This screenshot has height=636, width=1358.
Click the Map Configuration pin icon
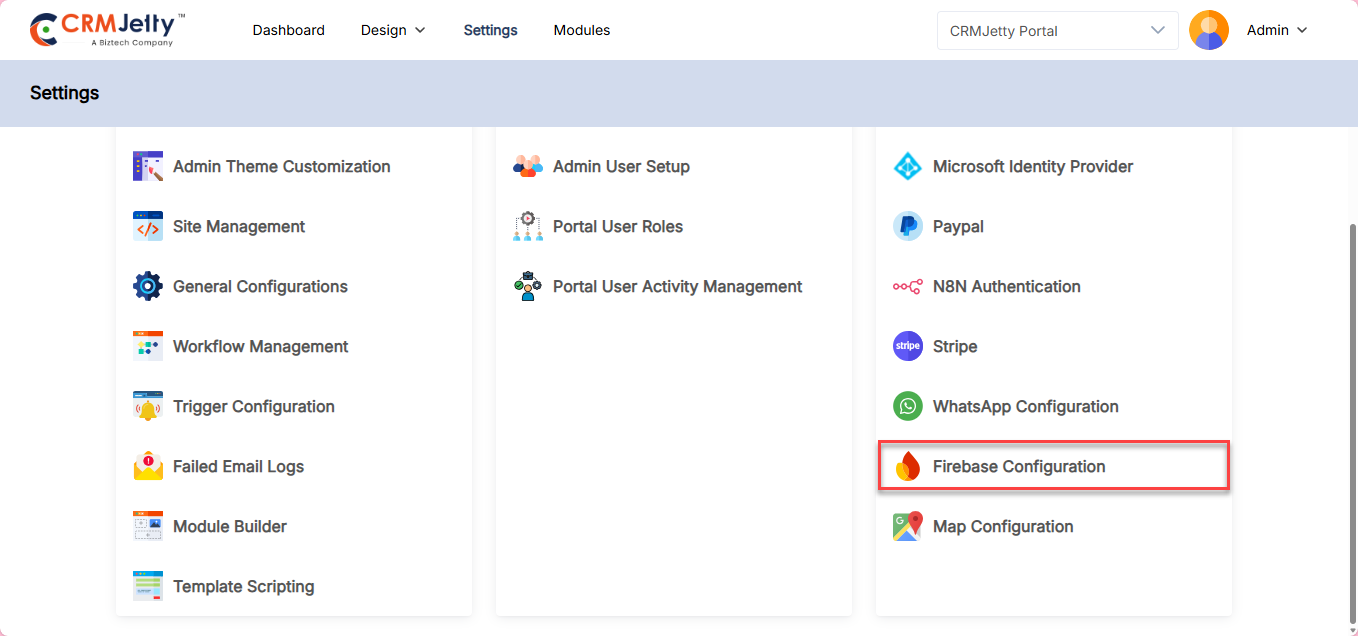point(907,527)
